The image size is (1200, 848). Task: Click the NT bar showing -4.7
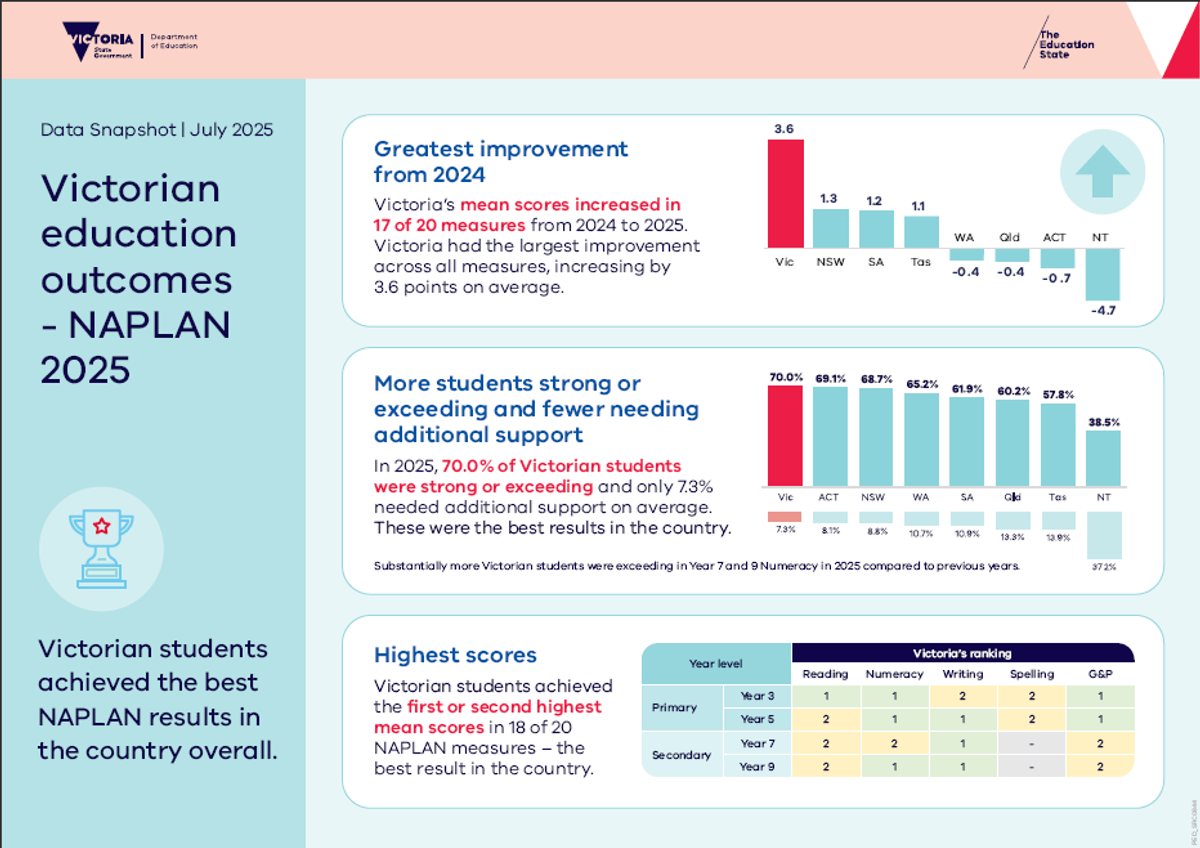(1104, 274)
